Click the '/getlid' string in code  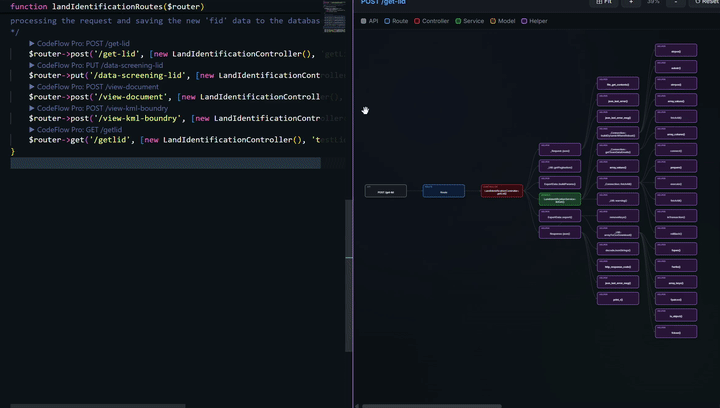(x=110, y=140)
